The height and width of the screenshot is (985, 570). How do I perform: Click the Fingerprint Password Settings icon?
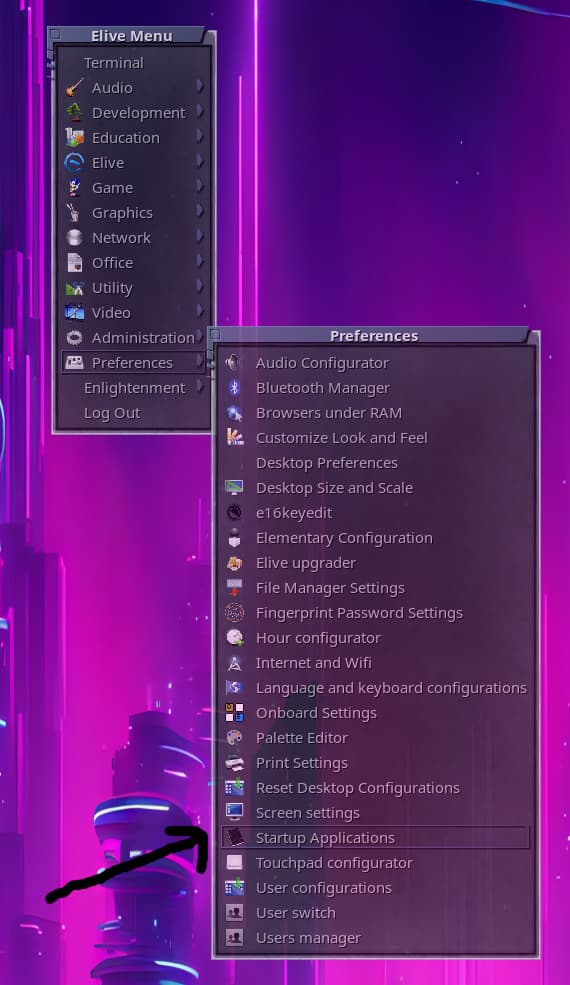[x=234, y=612]
